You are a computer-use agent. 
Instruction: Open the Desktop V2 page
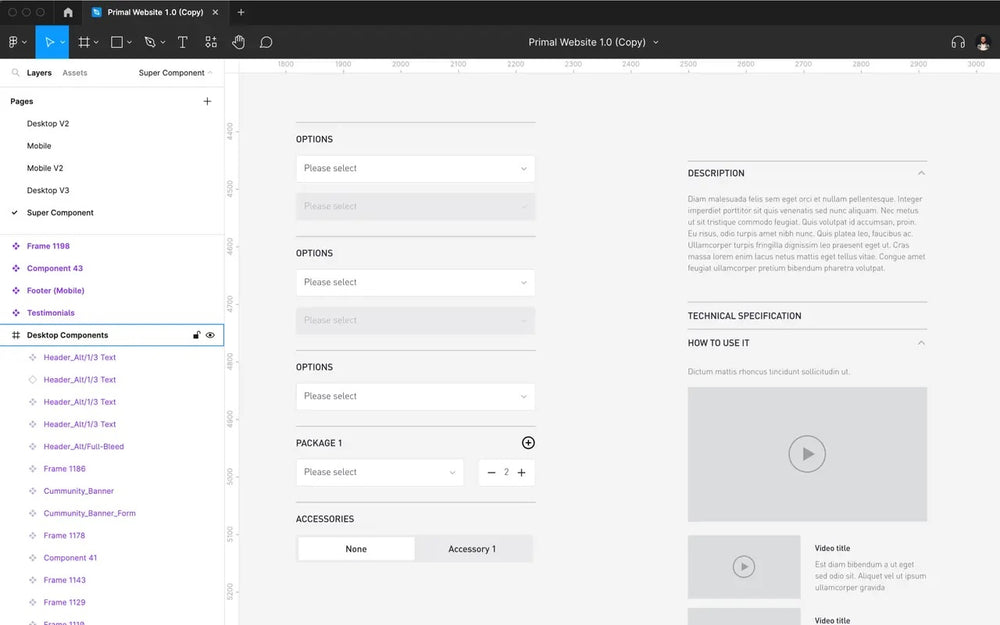point(48,124)
